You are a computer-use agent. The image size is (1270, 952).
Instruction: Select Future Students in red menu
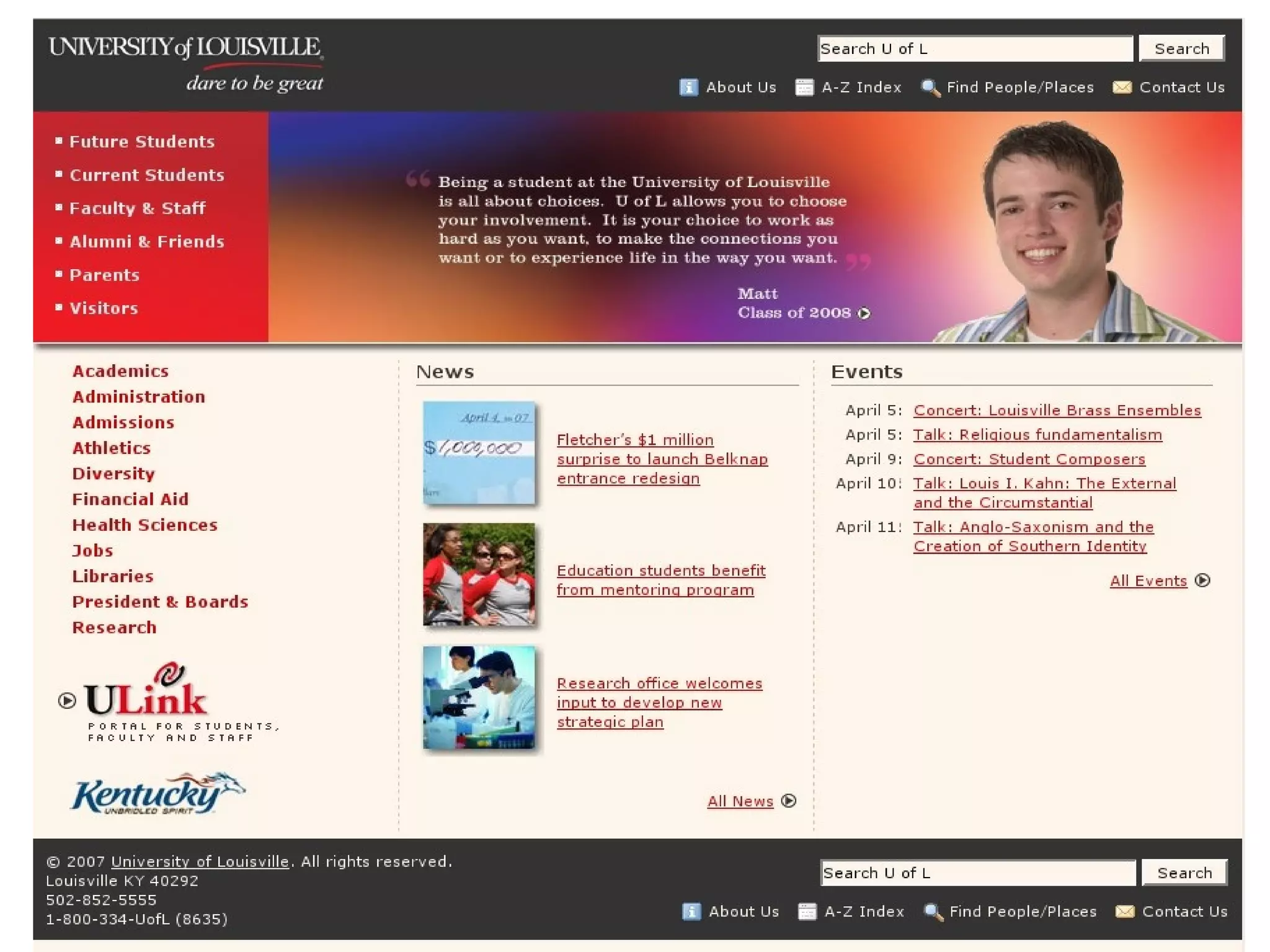[142, 141]
